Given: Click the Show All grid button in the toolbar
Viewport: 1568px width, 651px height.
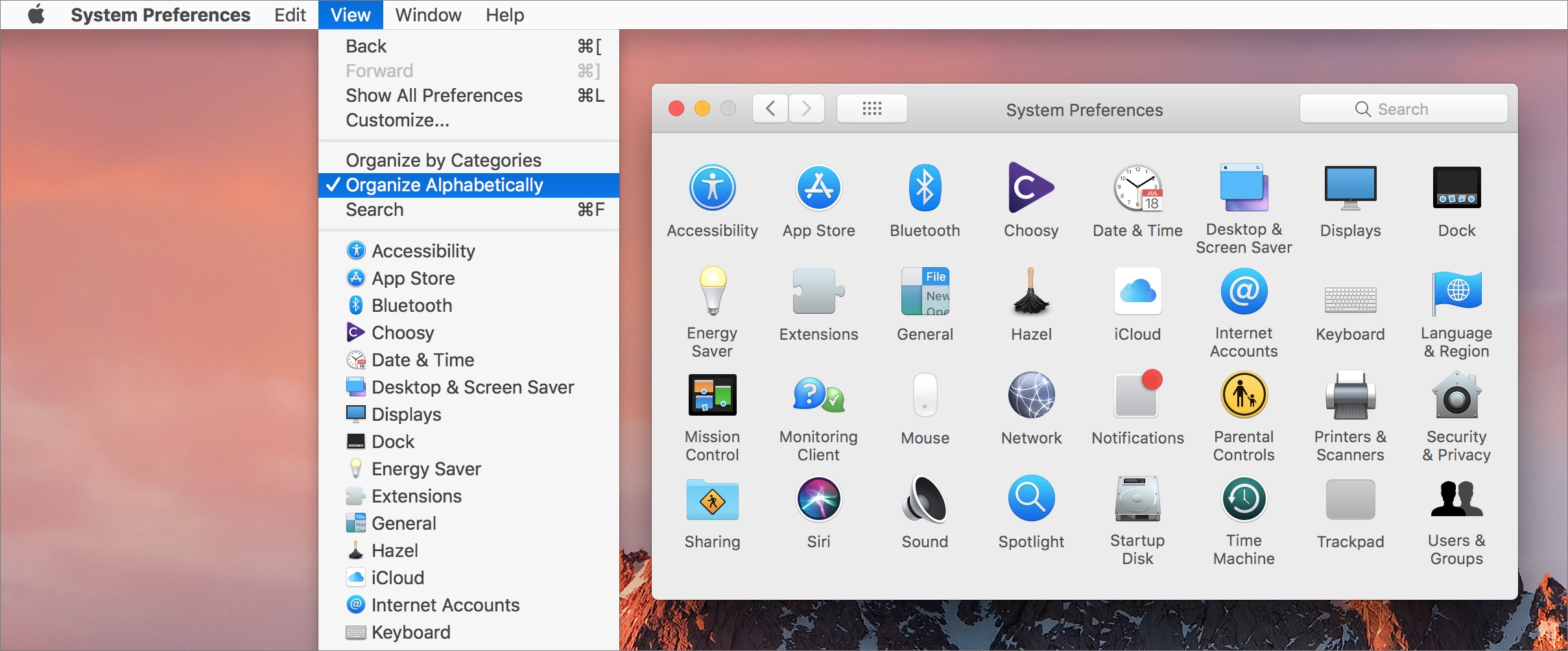Looking at the screenshot, I should [x=872, y=108].
